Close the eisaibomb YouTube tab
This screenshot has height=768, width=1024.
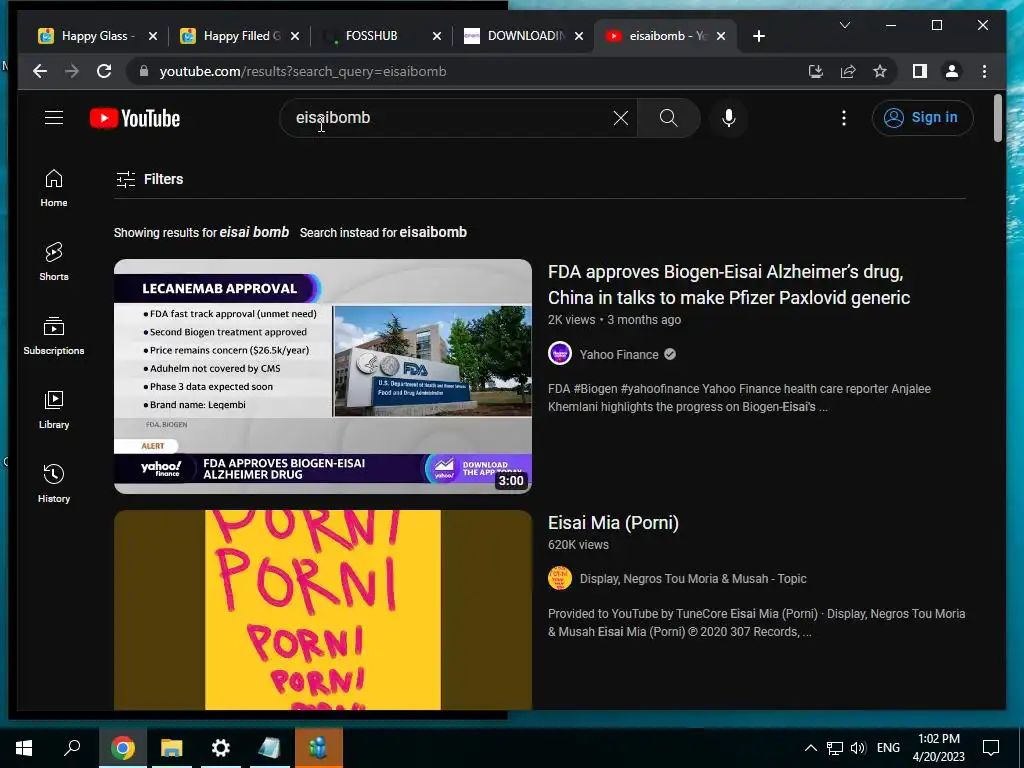click(721, 36)
